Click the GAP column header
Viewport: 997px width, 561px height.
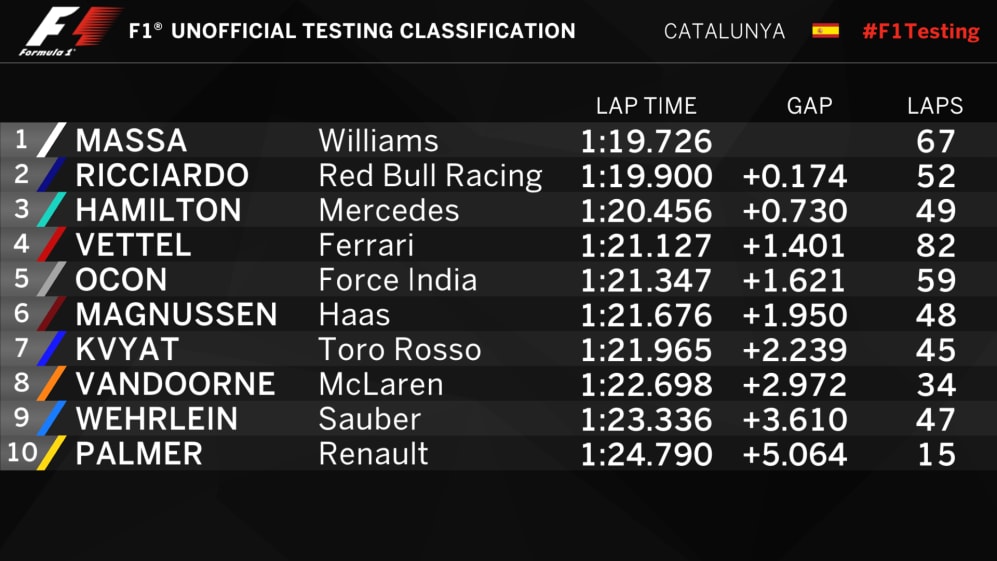click(809, 106)
